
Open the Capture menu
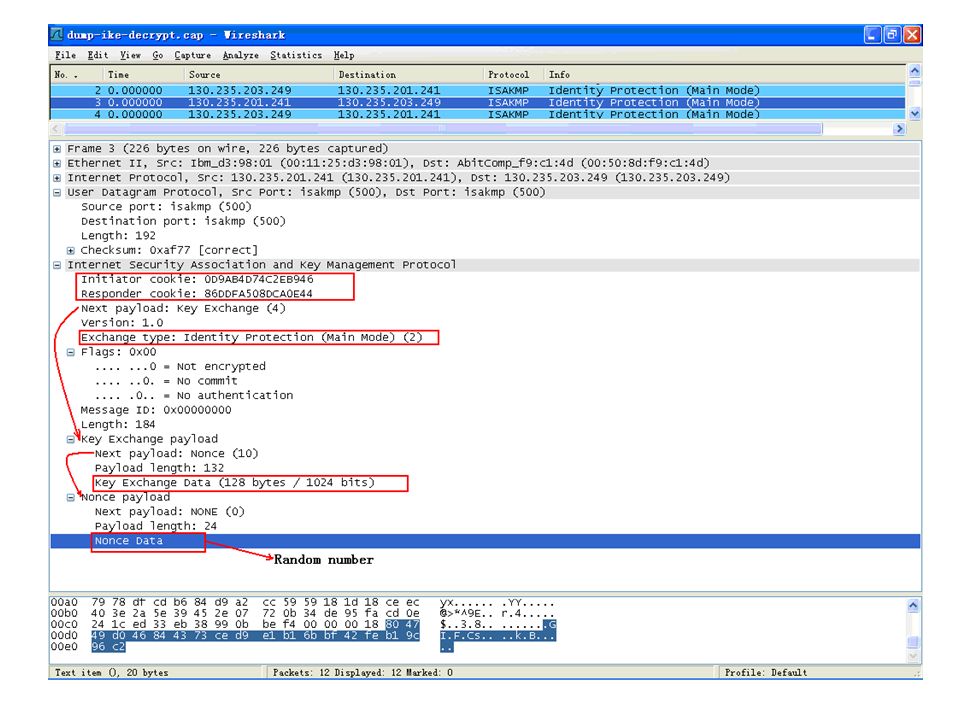[x=192, y=55]
